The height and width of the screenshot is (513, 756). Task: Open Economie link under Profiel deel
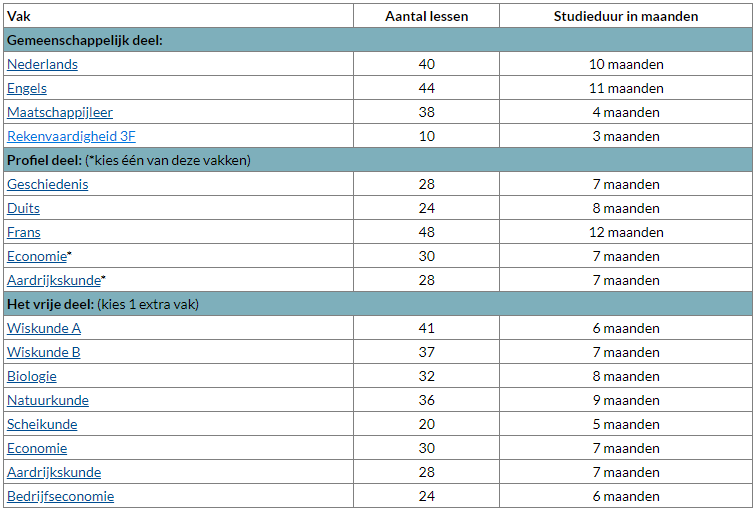[36, 256]
